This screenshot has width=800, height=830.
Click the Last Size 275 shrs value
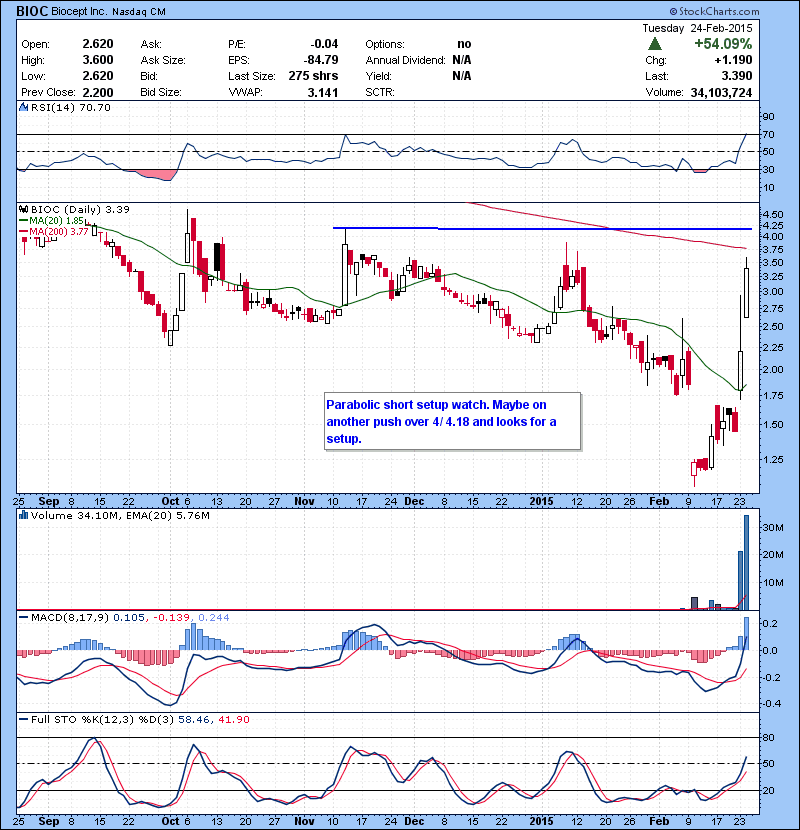[313, 76]
